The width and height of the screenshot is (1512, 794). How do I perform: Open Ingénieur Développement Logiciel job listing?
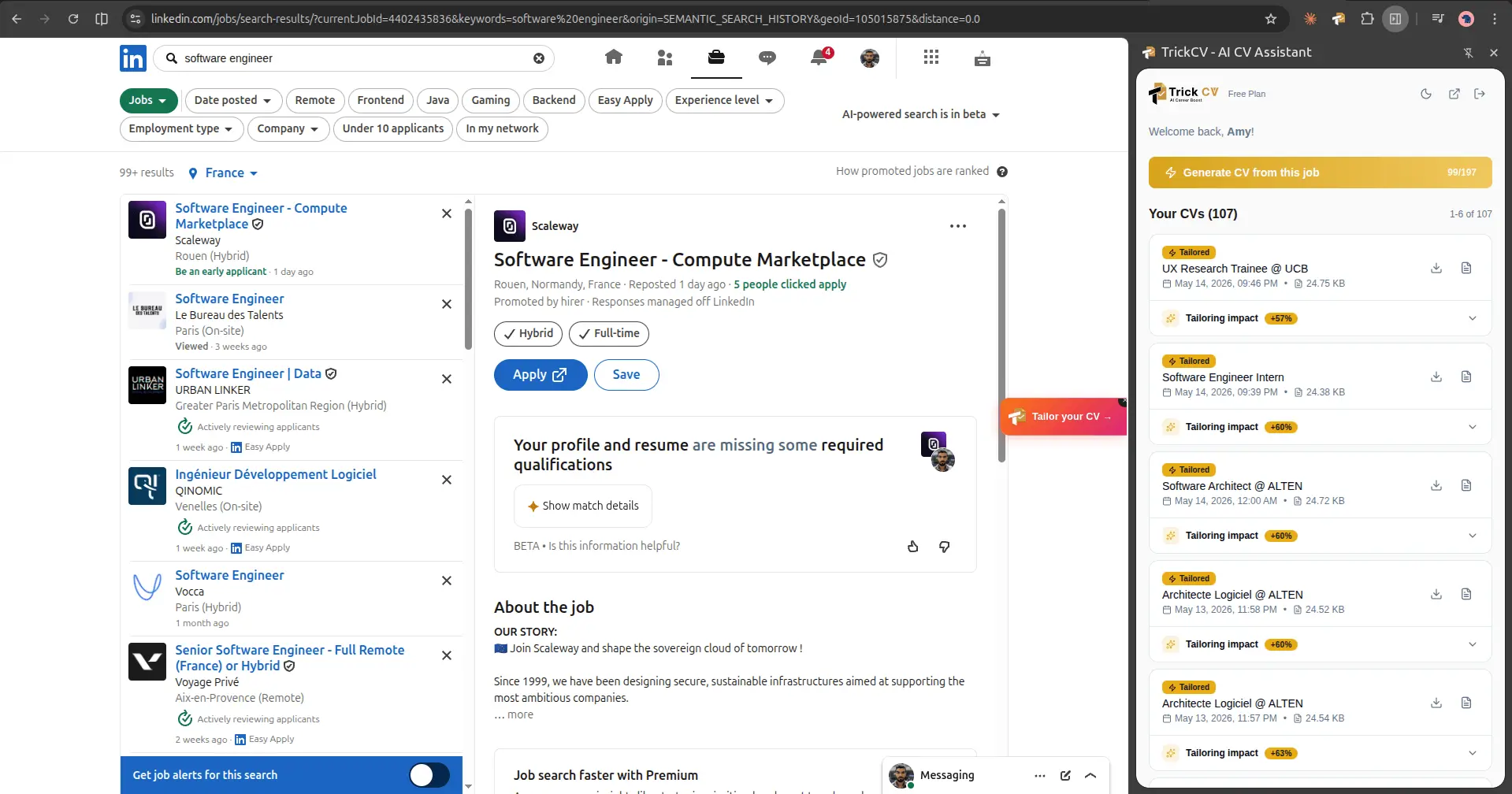tap(276, 474)
